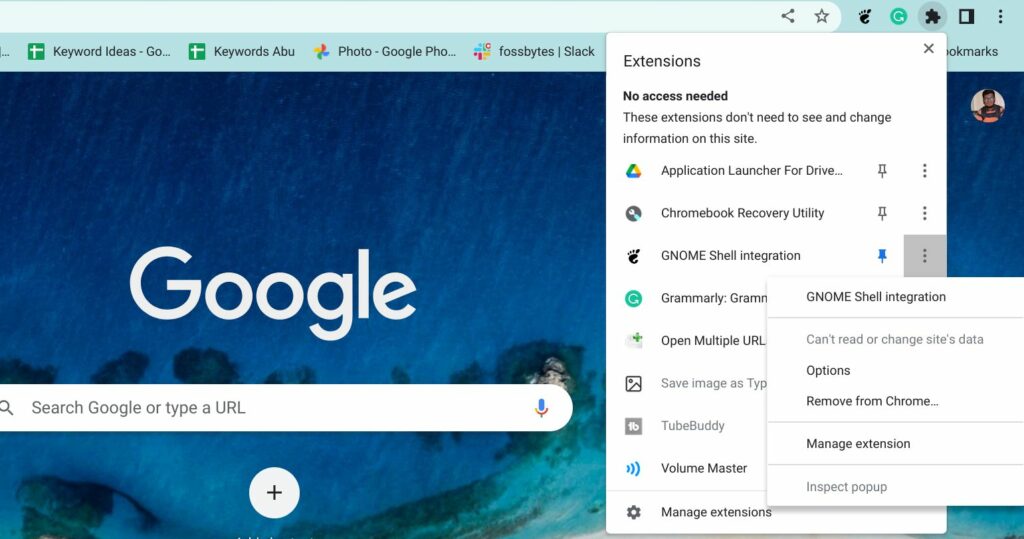Image resolution: width=1024 pixels, height=539 pixels.
Task: Start voice search with the microphone icon
Action: pyautogui.click(x=541, y=408)
